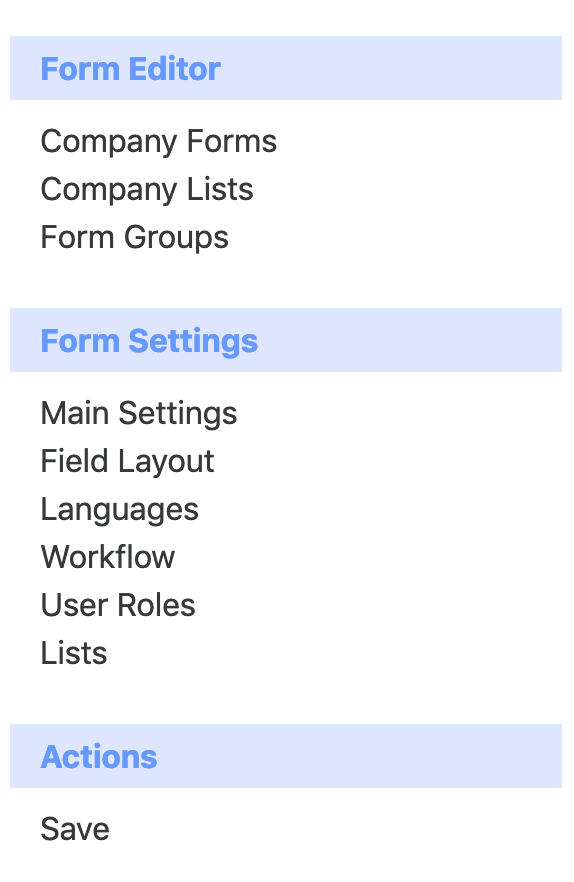Choose the Save action
The width and height of the screenshot is (574, 882).
(75, 829)
